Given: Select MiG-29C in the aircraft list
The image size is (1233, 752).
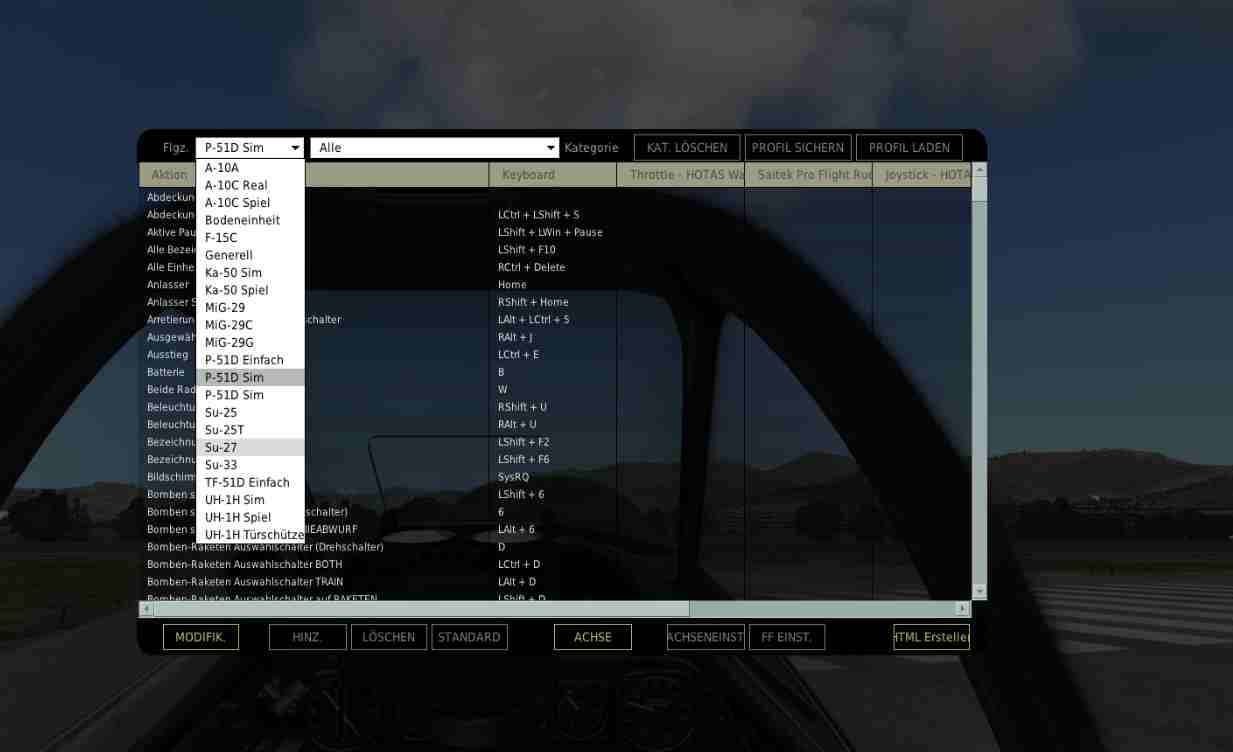Looking at the screenshot, I should (250, 325).
